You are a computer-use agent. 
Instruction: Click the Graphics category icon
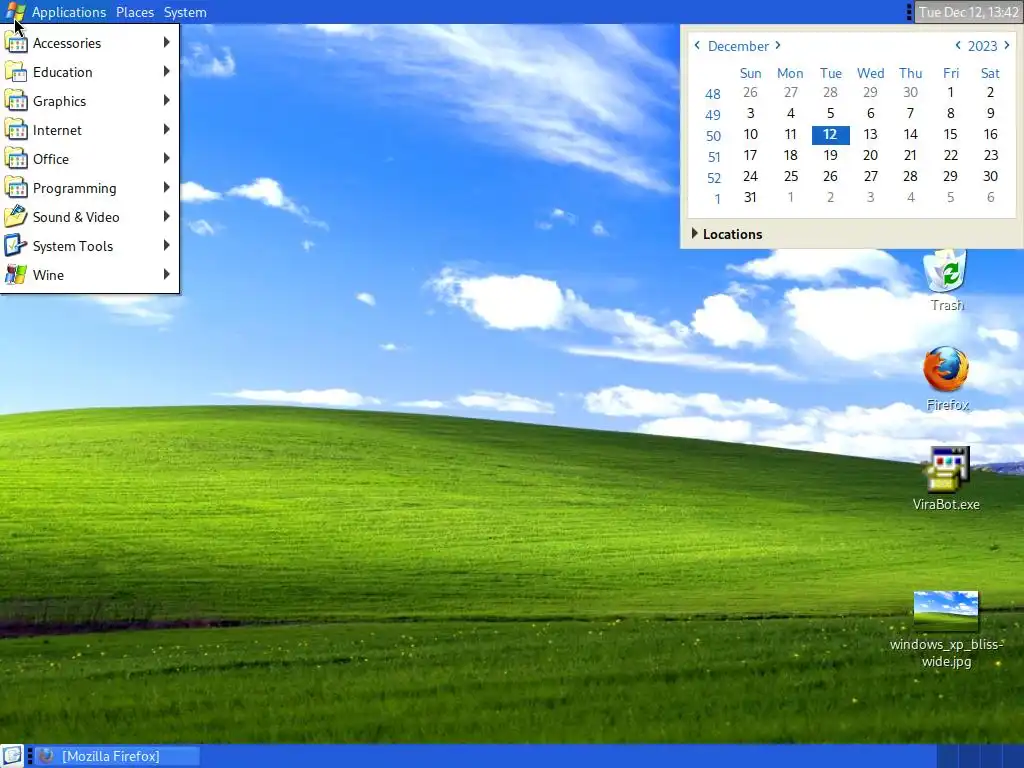16,101
